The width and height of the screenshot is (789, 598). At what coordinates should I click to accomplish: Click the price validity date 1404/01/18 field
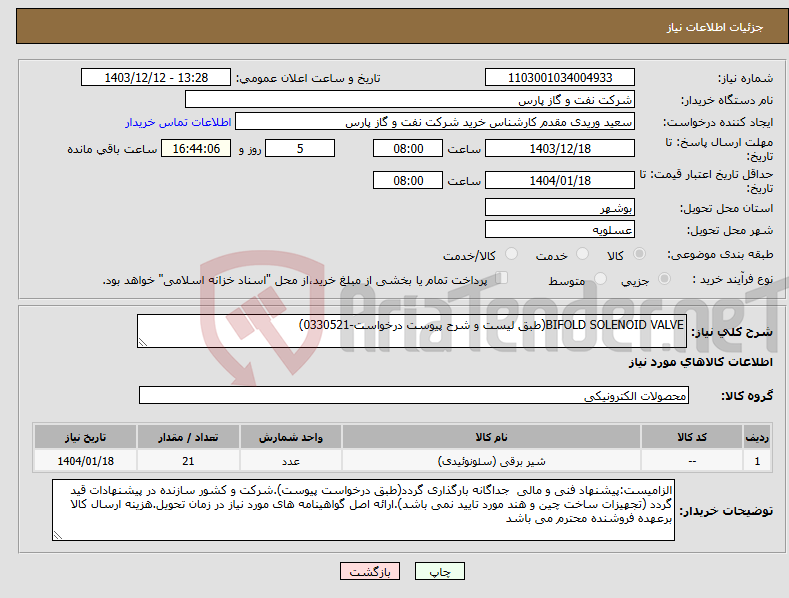pyautogui.click(x=560, y=180)
